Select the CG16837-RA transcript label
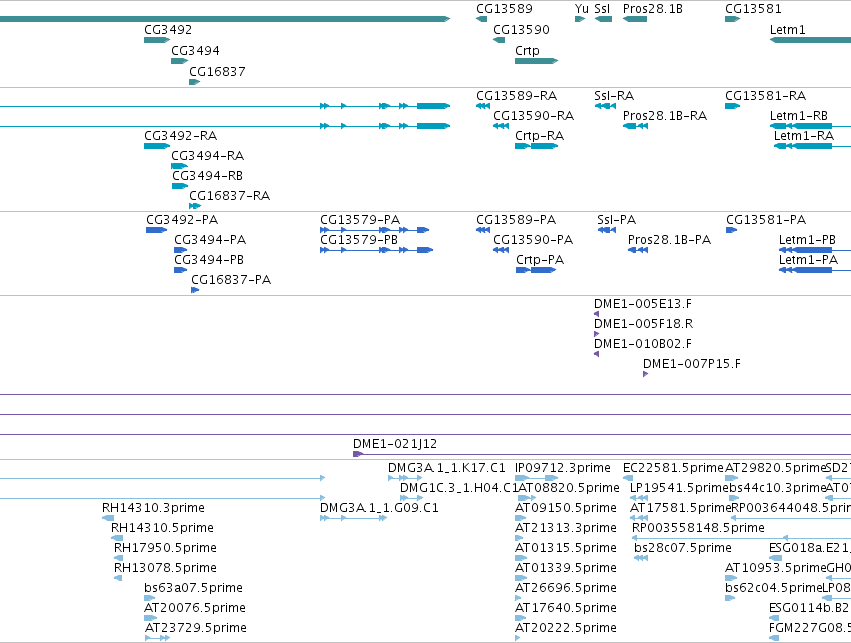 [230, 195]
